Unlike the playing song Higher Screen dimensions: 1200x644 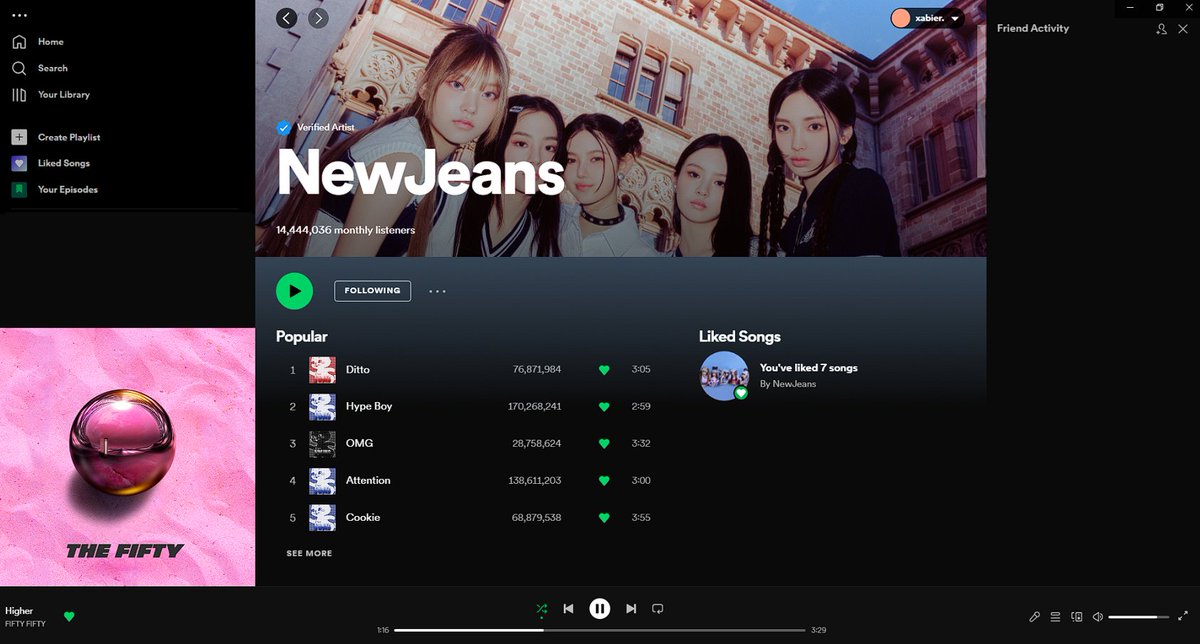point(69,617)
